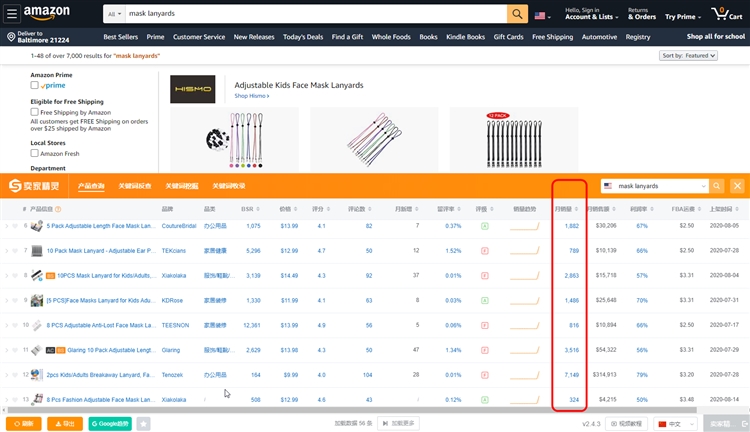The image size is (750, 432).
Task: Click the US flag language selector
Action: coord(542,16)
